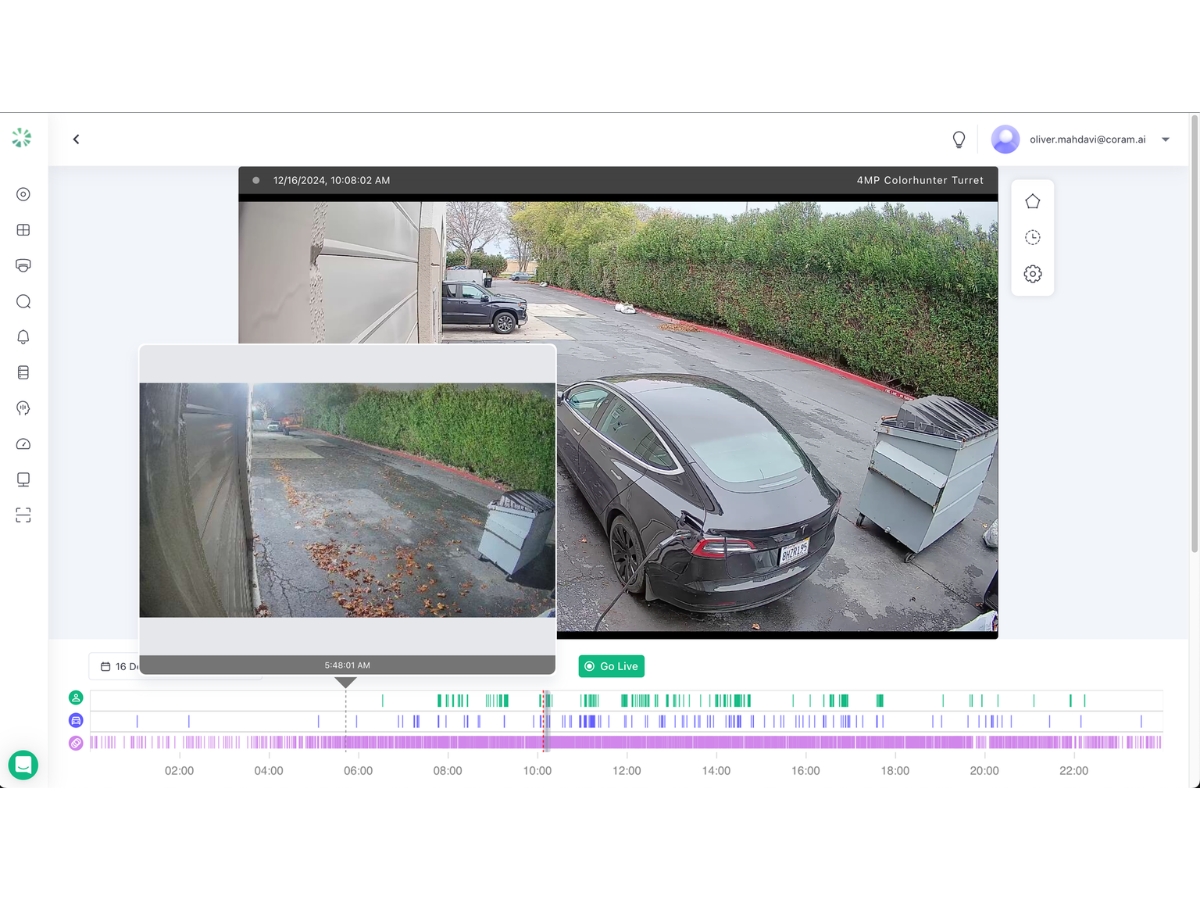
Task: Expand the account dropdown arrow
Action: pos(1165,140)
